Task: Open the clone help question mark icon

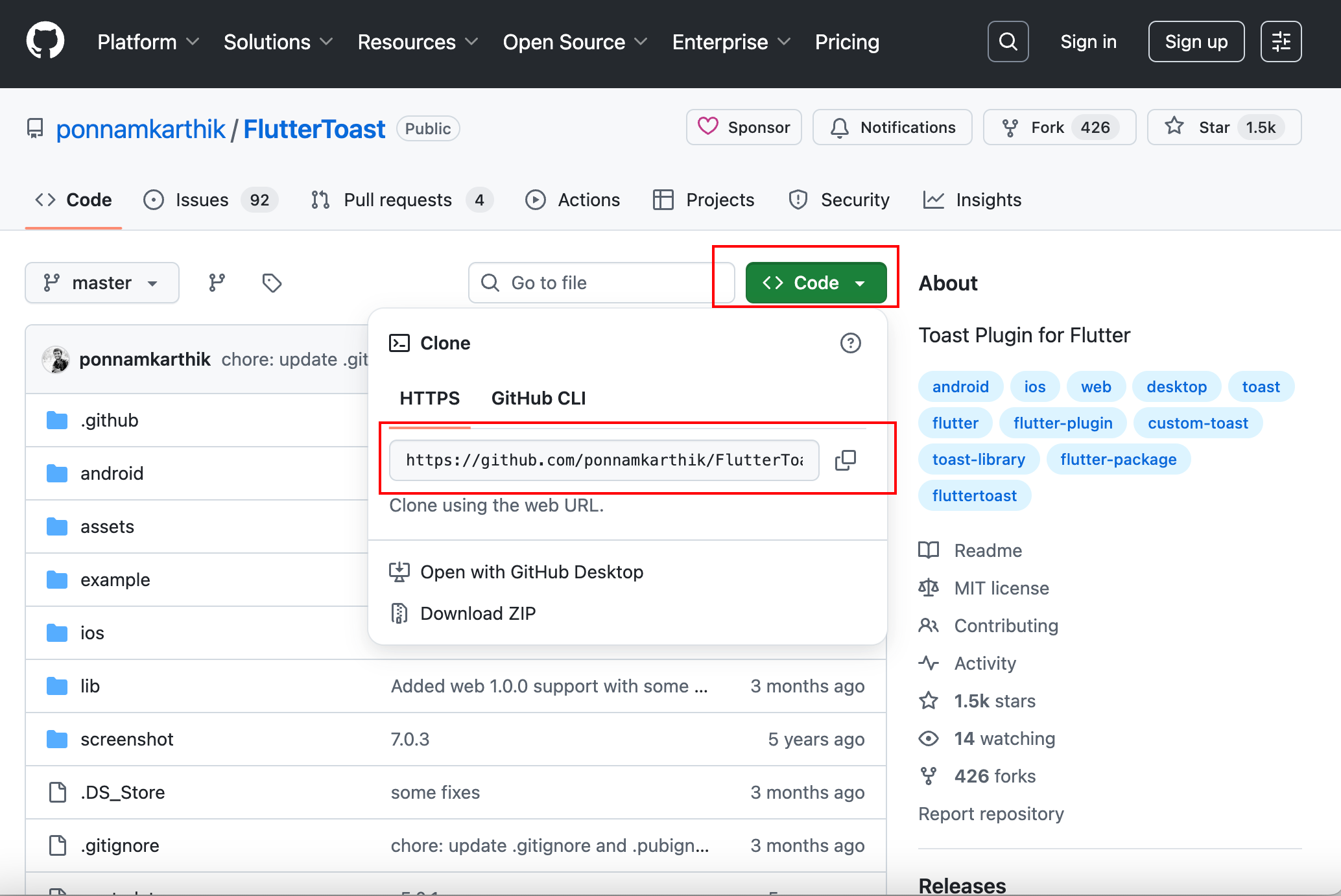Action: tap(850, 343)
